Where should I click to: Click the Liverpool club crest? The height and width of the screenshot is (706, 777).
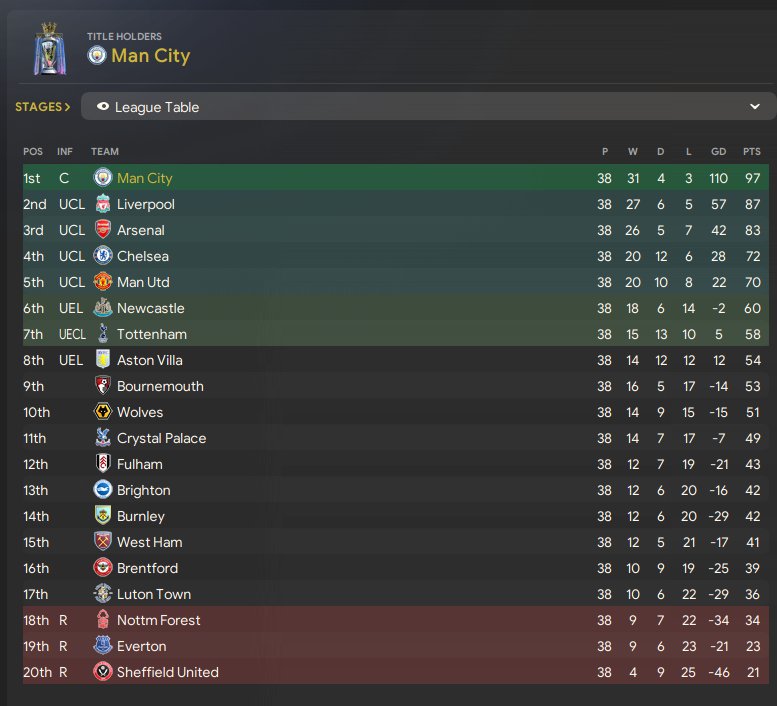click(103, 204)
